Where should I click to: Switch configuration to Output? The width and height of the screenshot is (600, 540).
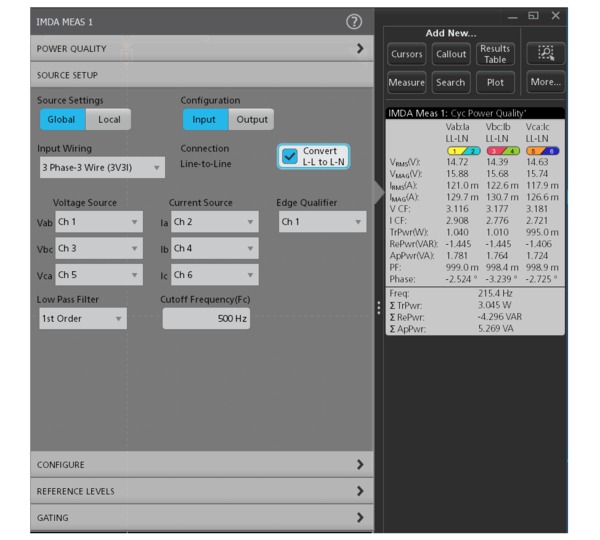(251, 119)
